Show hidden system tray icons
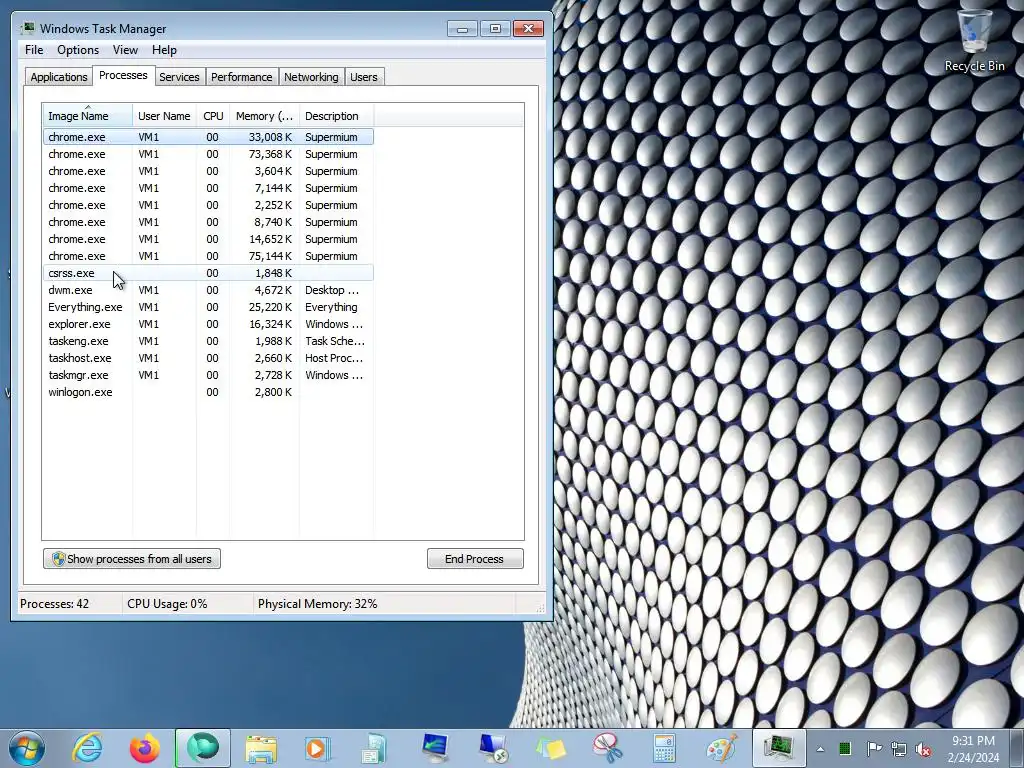The image size is (1024, 768). (820, 749)
